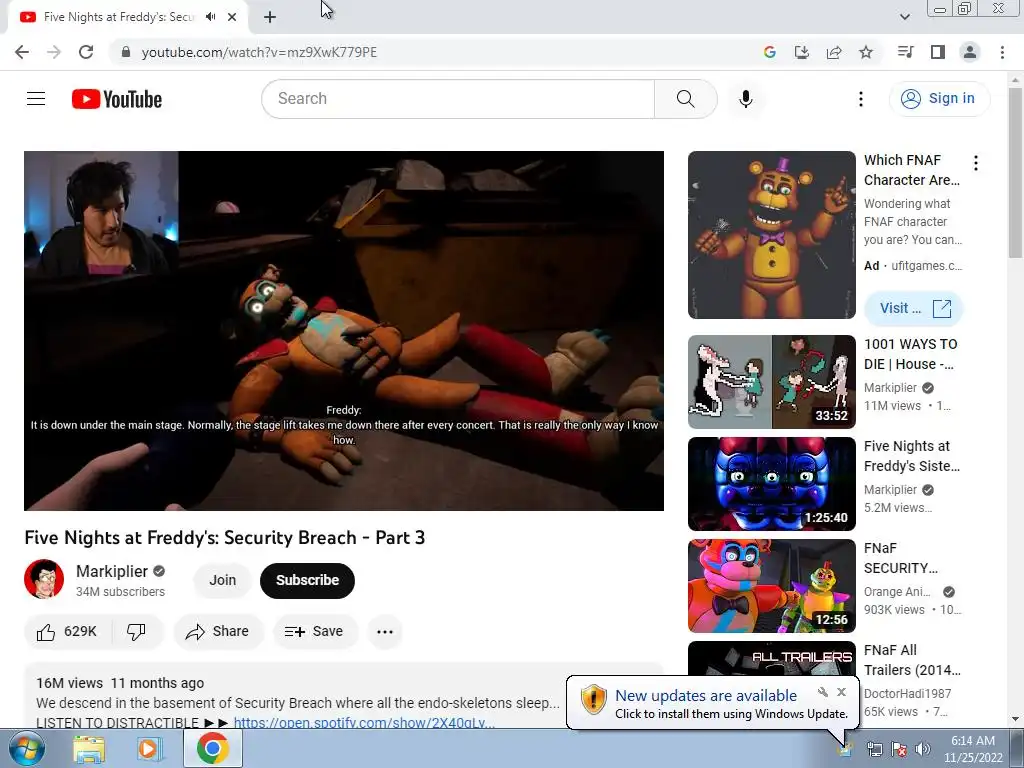Launch Windows Media Player from taskbar
Viewport: 1024px width, 768px height.
(150, 749)
